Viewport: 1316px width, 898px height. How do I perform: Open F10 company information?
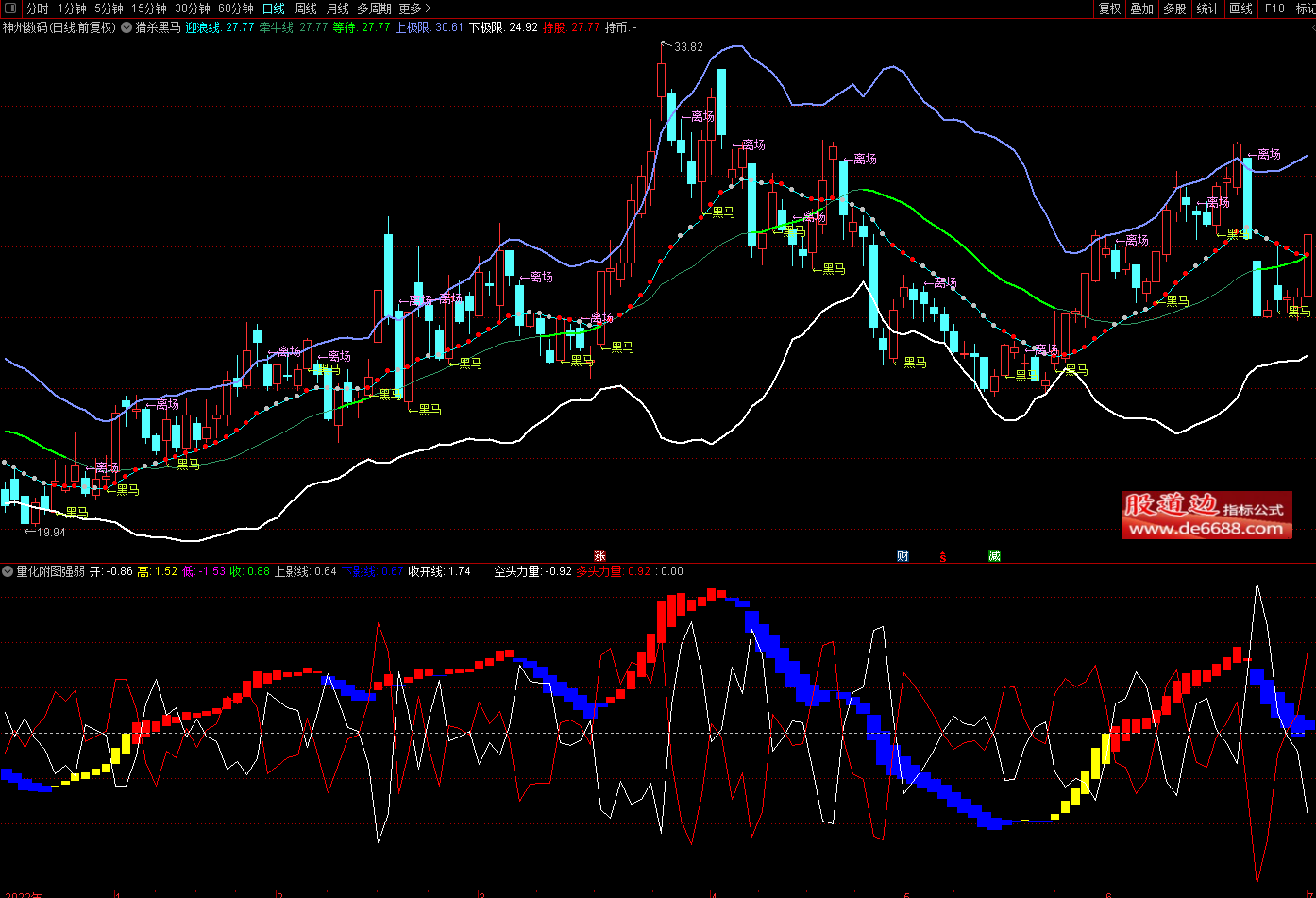1274,8
